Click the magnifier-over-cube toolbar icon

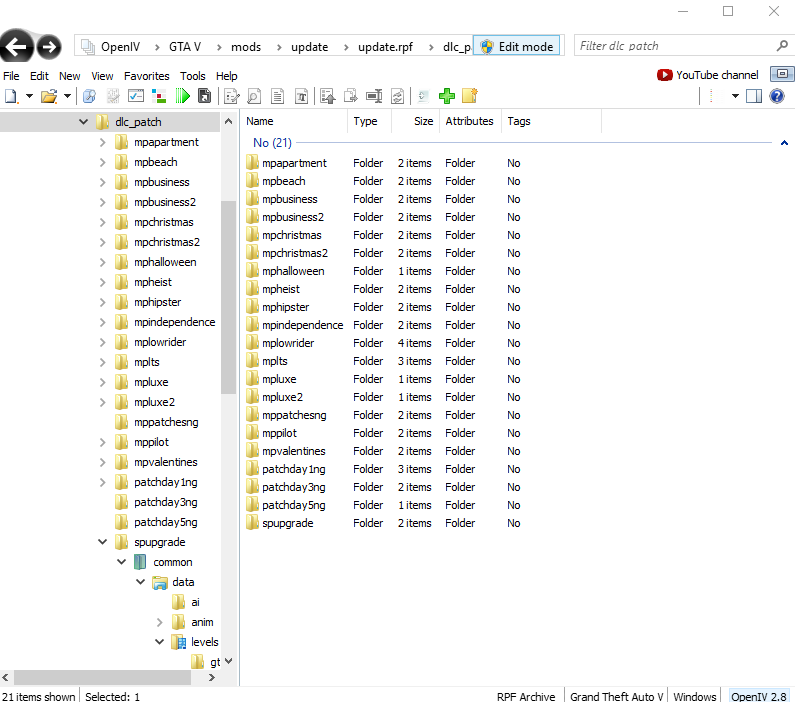(89, 96)
